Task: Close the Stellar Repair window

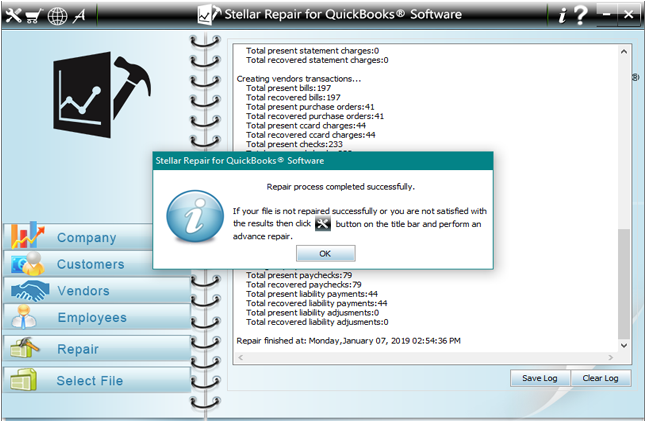Action: [628, 14]
